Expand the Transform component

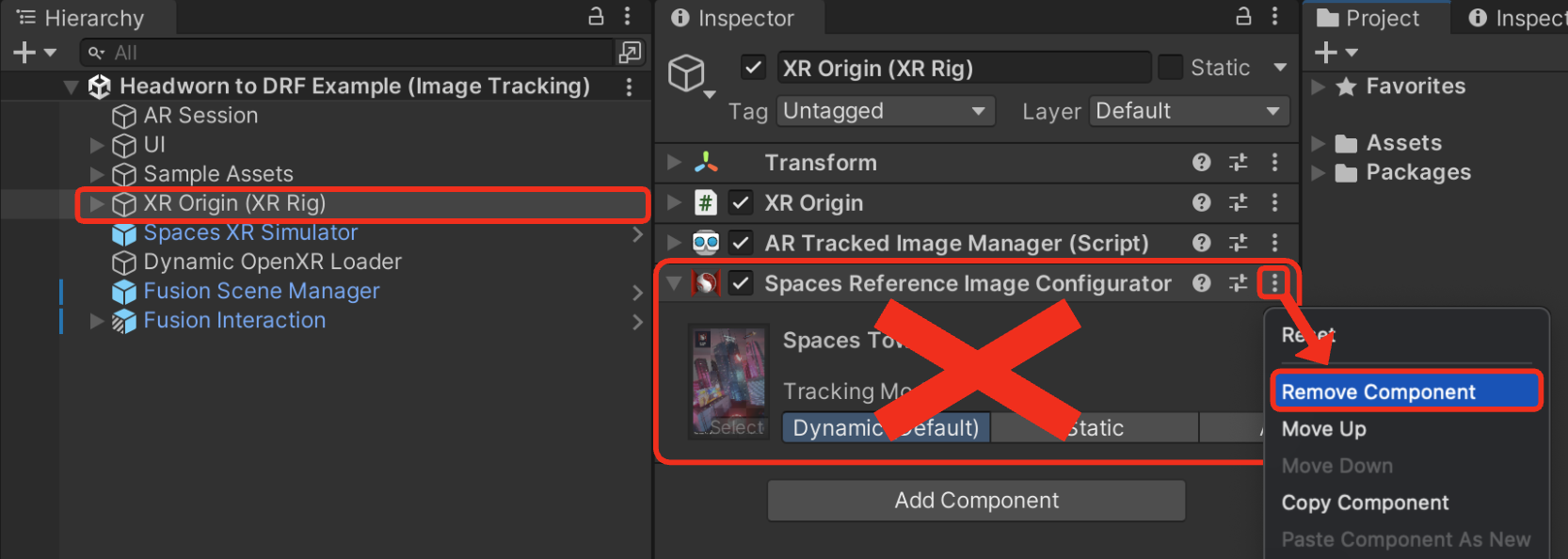click(x=674, y=162)
